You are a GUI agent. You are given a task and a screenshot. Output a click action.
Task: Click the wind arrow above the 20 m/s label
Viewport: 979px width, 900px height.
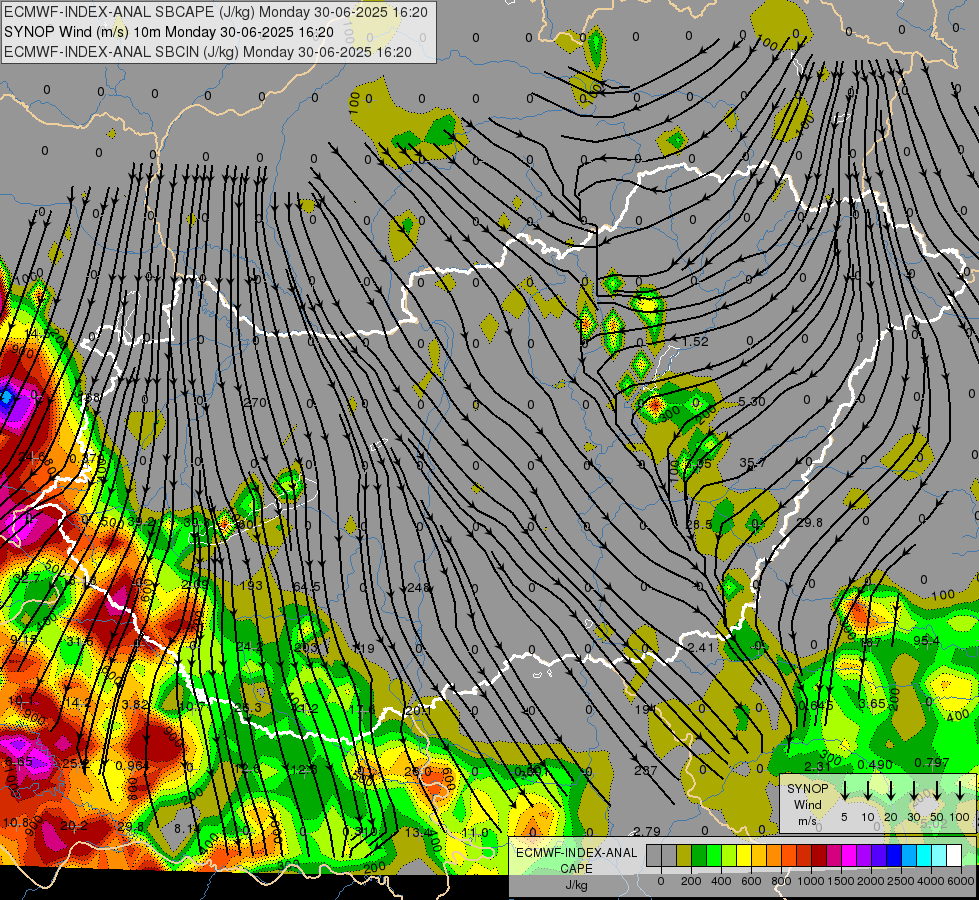point(891,789)
